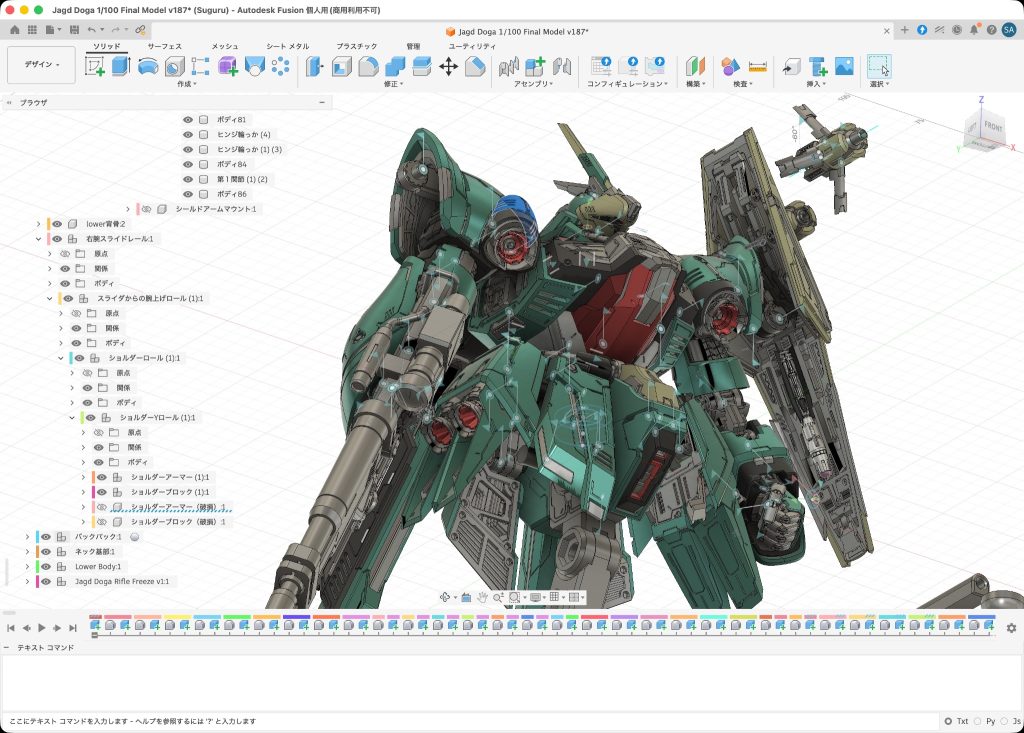Open the 検査 dropdown menu
Image resolution: width=1024 pixels, height=733 pixels.
click(743, 84)
